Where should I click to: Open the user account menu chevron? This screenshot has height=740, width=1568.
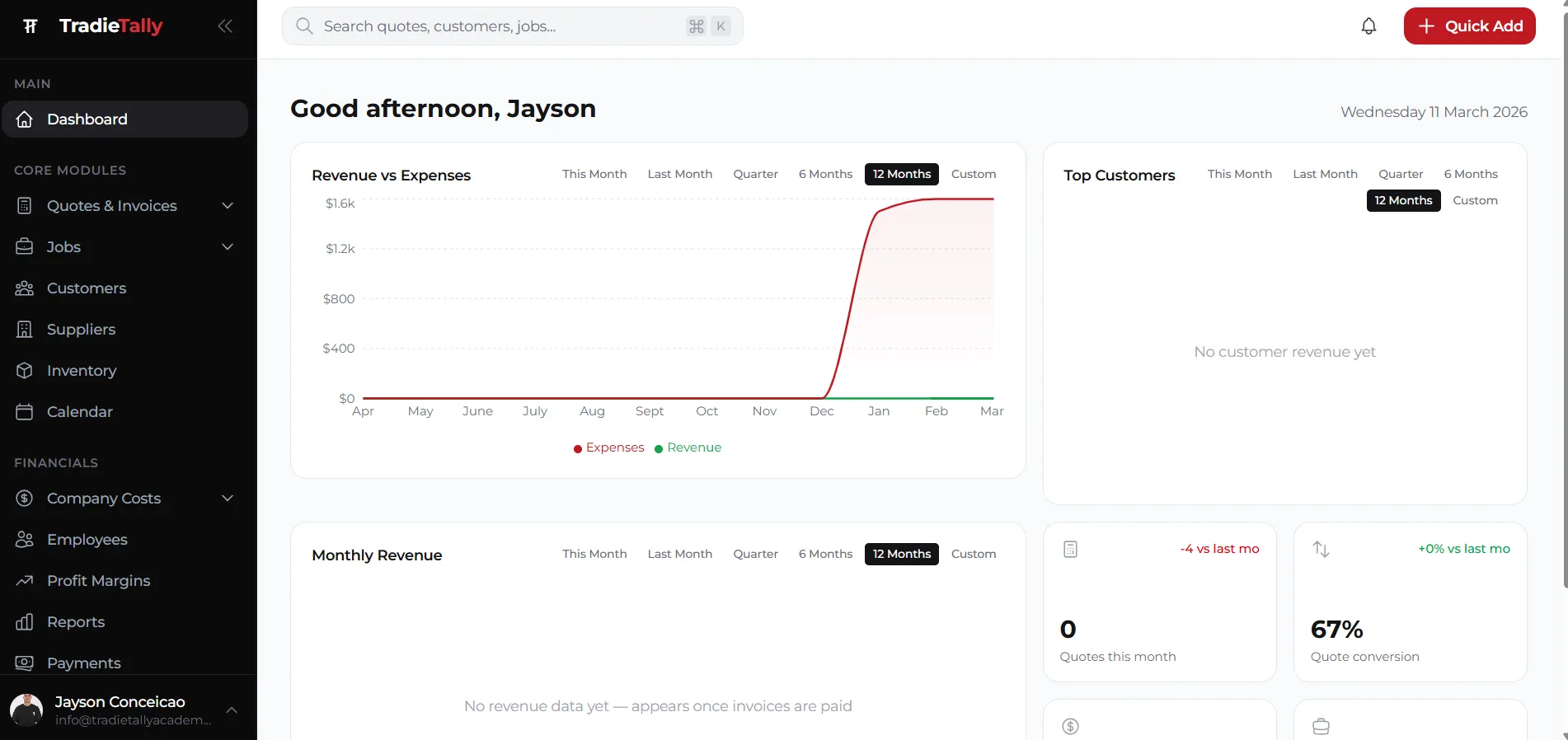pyautogui.click(x=232, y=710)
